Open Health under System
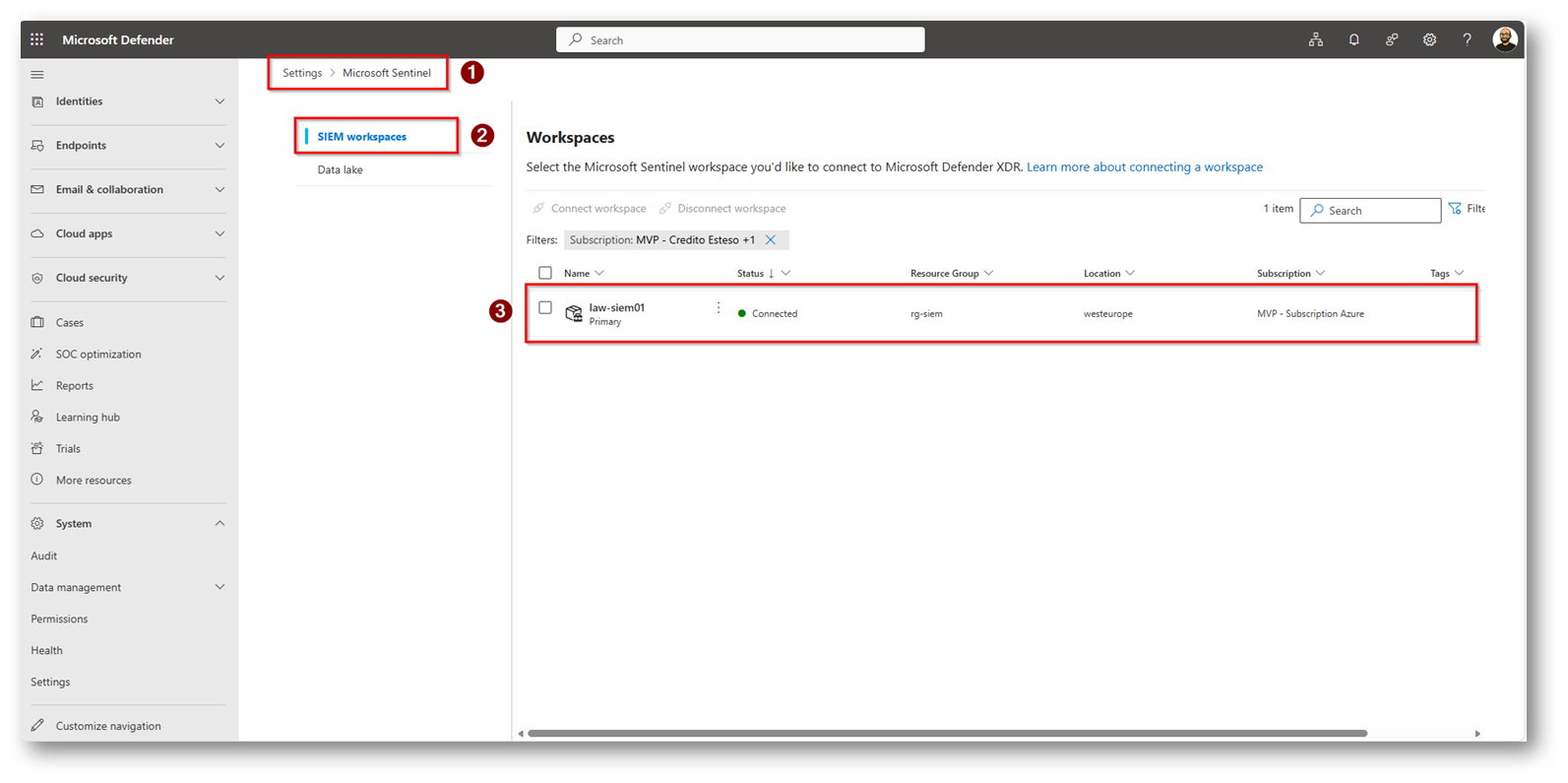This screenshot has width=1568, height=783. coord(46,650)
